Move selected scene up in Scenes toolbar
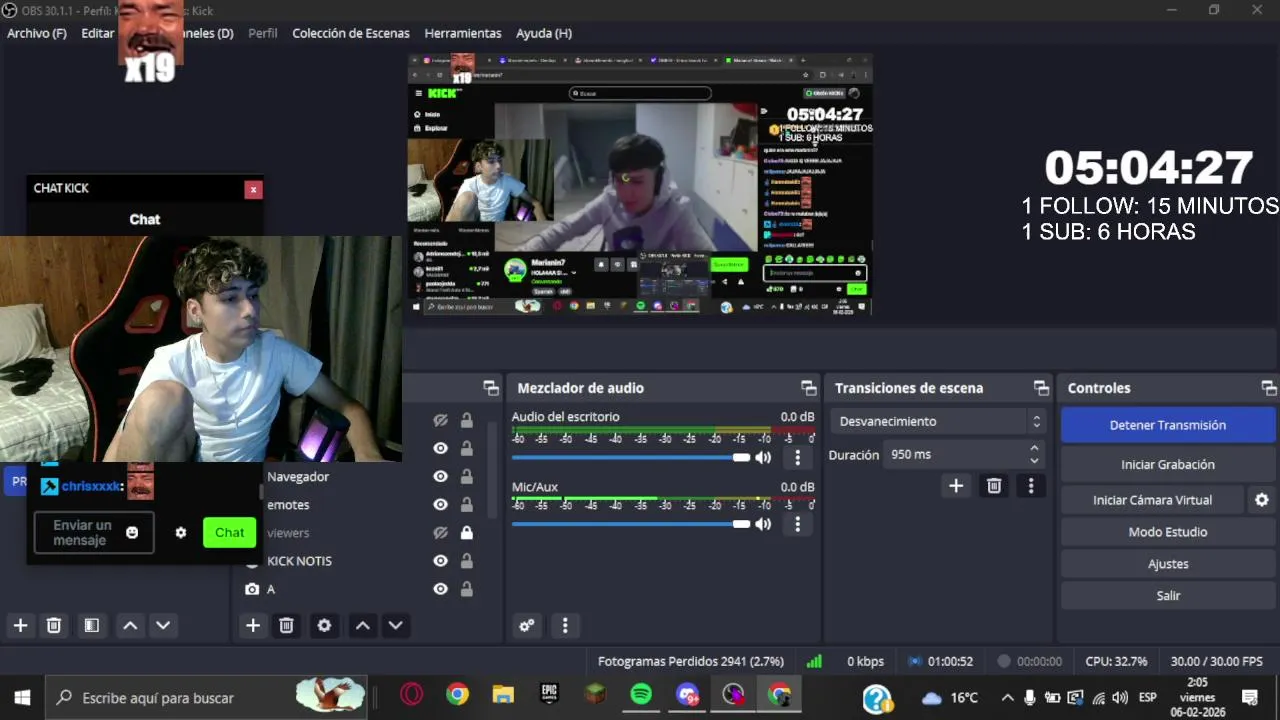1280x720 pixels. pos(130,625)
